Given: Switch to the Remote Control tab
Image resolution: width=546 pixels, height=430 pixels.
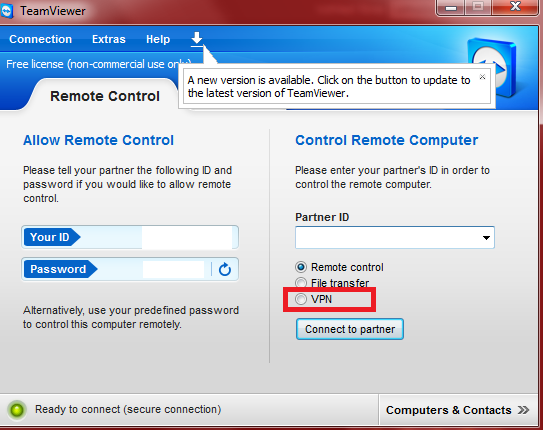Looking at the screenshot, I should point(105,96).
